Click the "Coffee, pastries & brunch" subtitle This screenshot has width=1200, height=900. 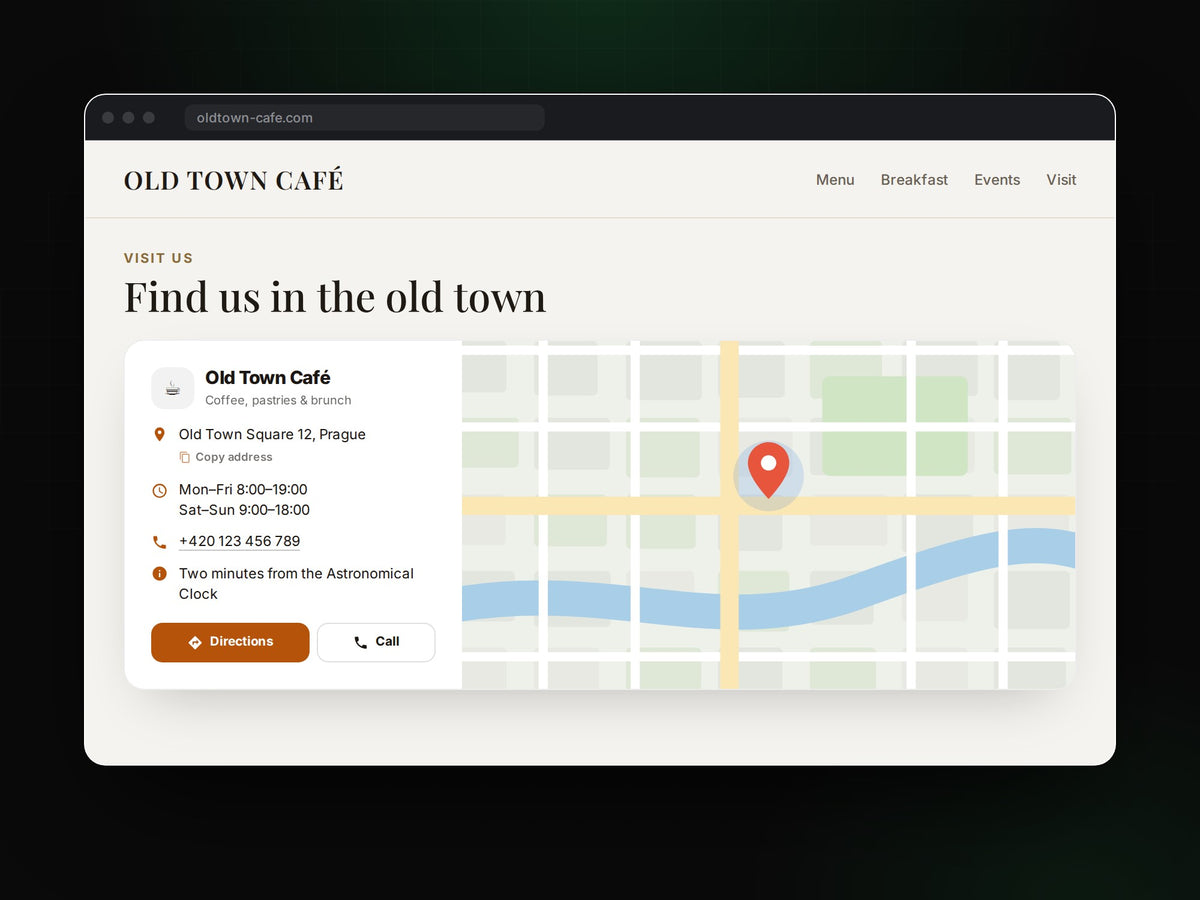tap(278, 400)
